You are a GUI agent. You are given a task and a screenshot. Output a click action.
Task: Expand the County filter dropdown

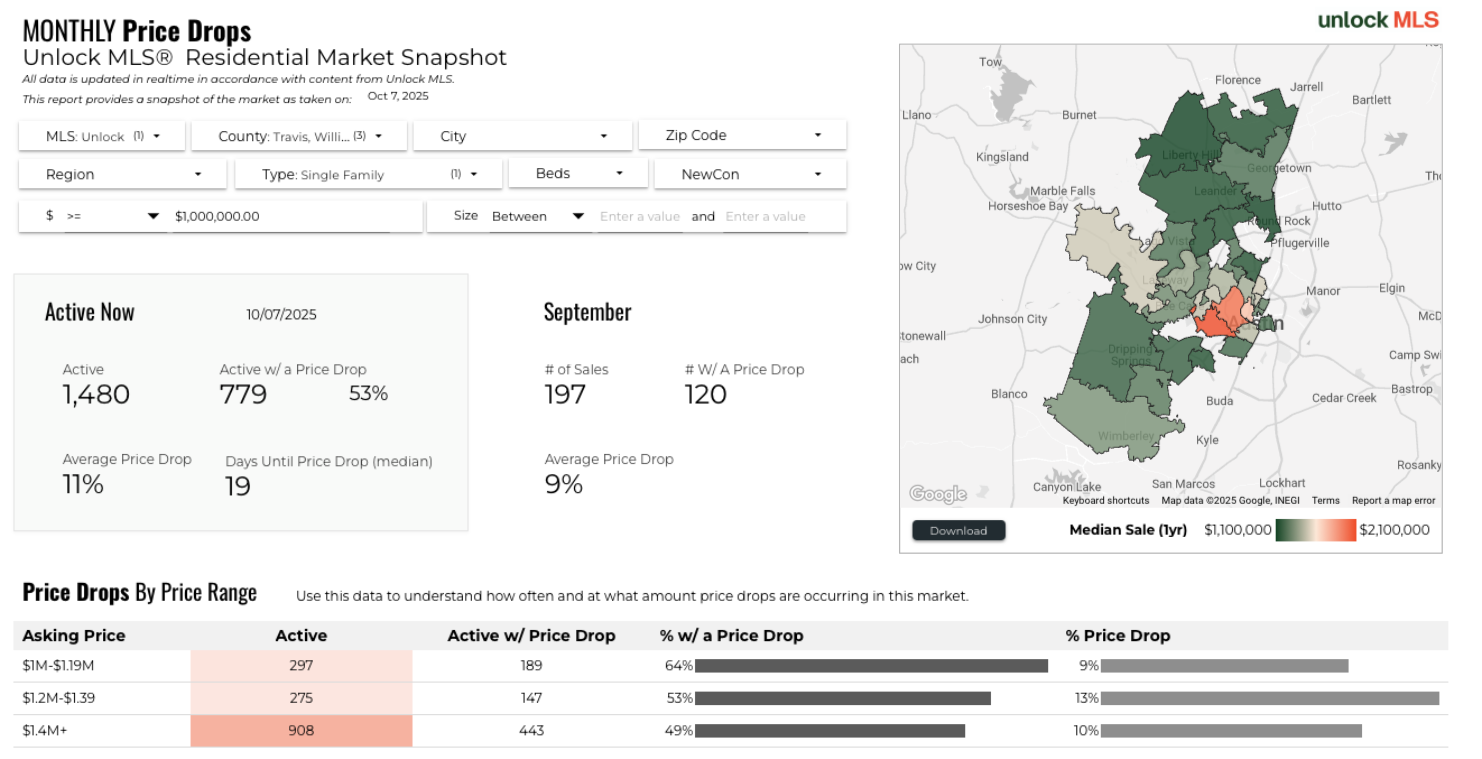point(300,136)
